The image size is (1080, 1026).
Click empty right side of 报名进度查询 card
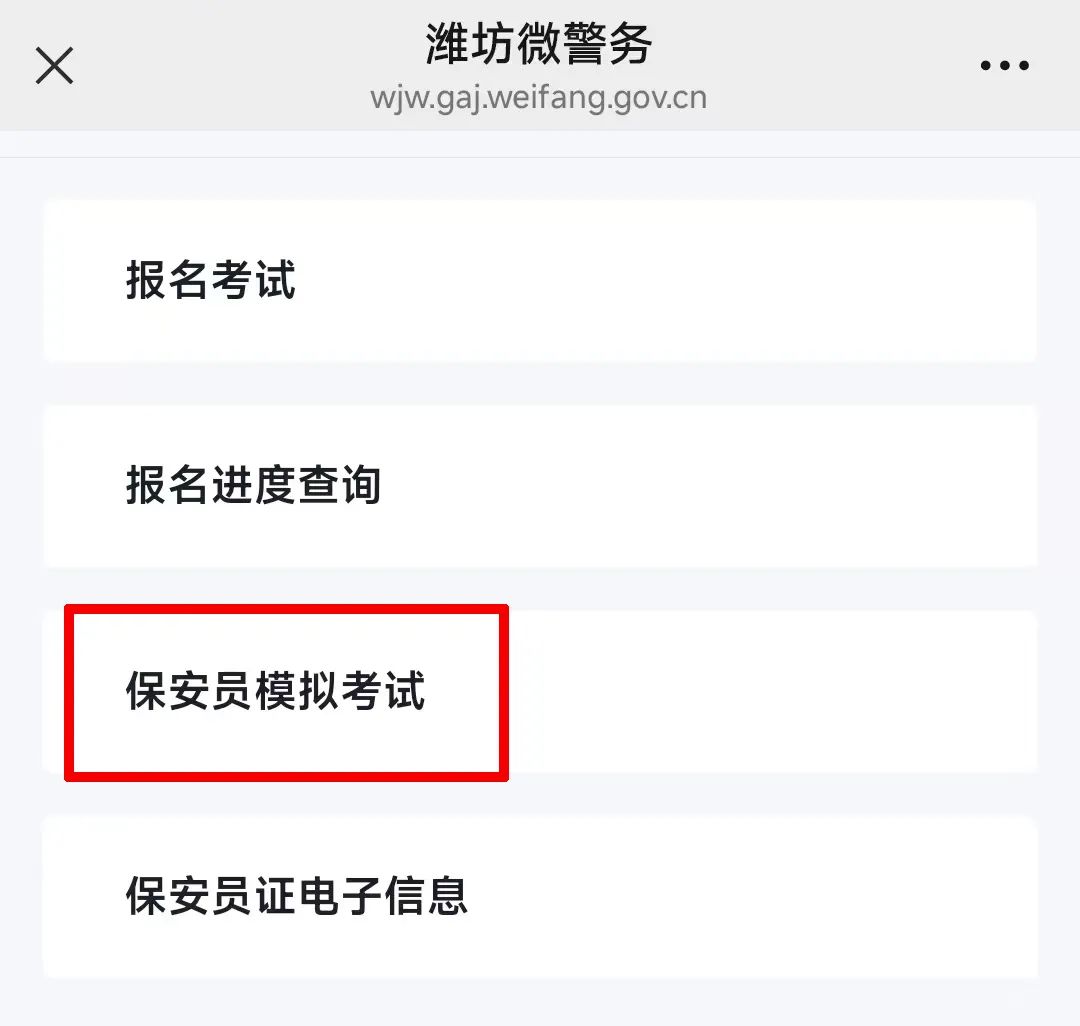click(758, 486)
